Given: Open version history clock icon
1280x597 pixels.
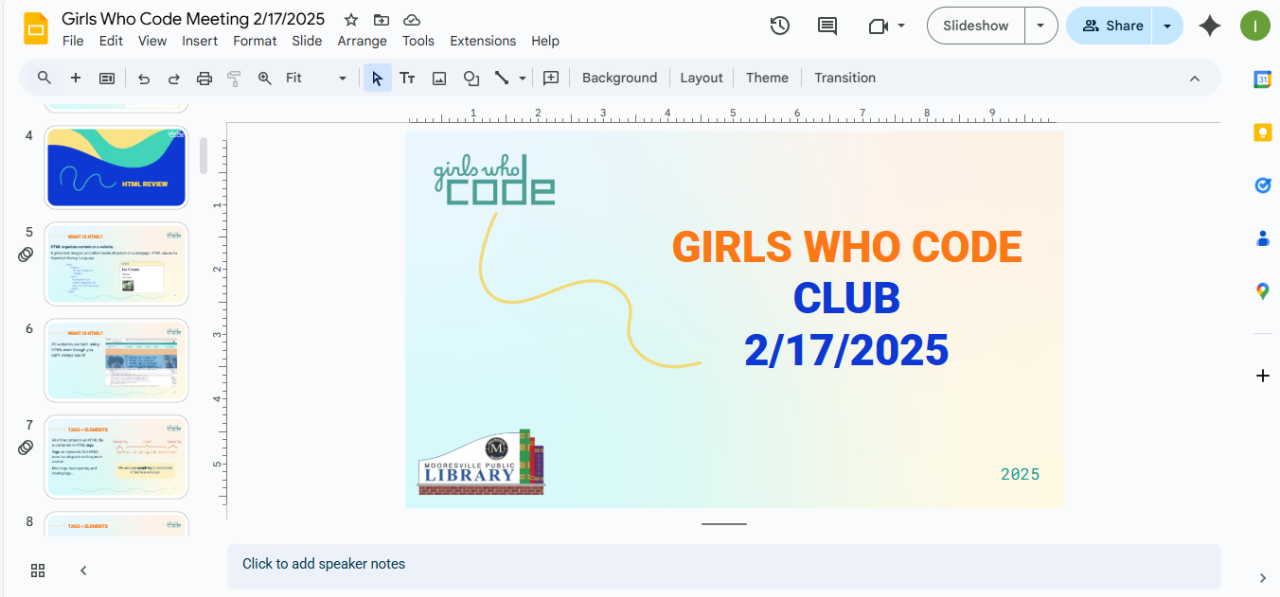Looking at the screenshot, I should coord(780,26).
